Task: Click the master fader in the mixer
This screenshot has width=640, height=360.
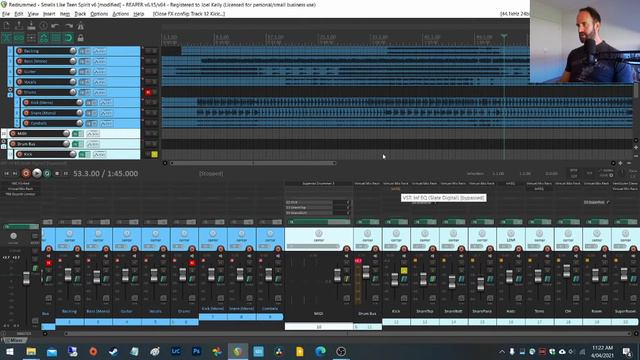Action: click(x=26, y=279)
